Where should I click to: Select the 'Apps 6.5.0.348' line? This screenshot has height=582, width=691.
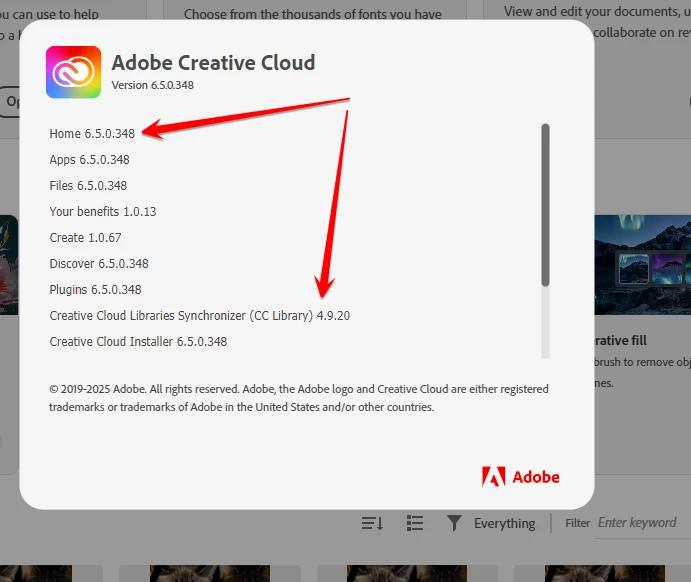89,159
